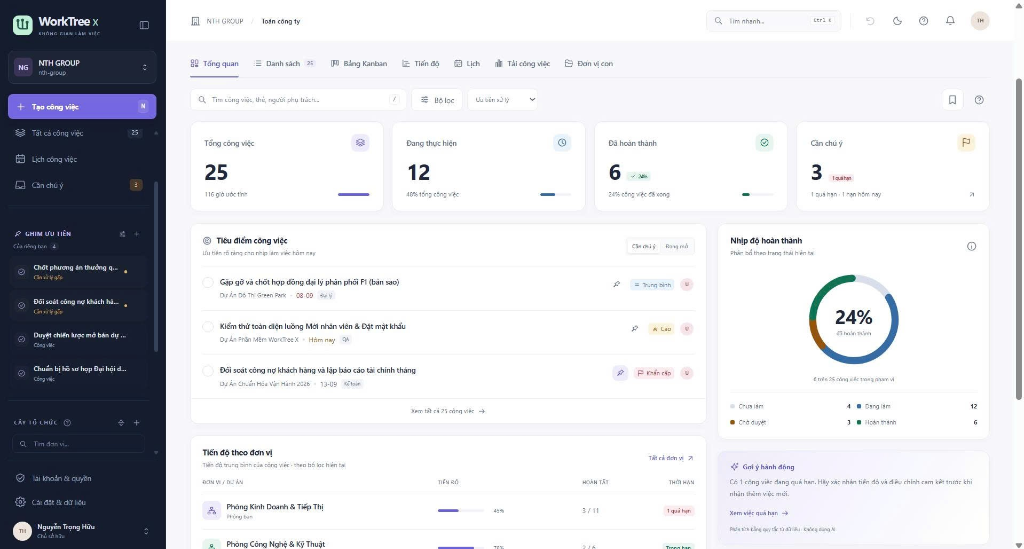Image resolution: width=1024 pixels, height=549 pixels.
Task: Click the Khẩn cấp priority badge
Action: (x=654, y=373)
